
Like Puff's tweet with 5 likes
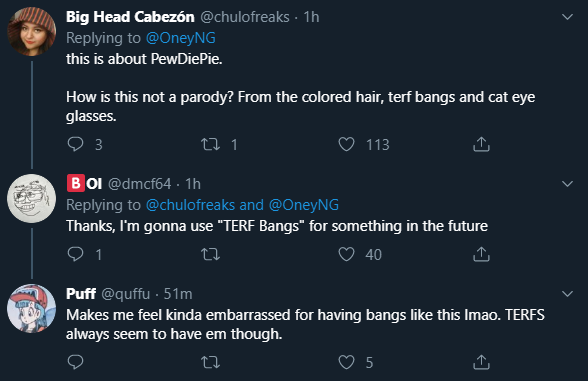click(x=346, y=362)
